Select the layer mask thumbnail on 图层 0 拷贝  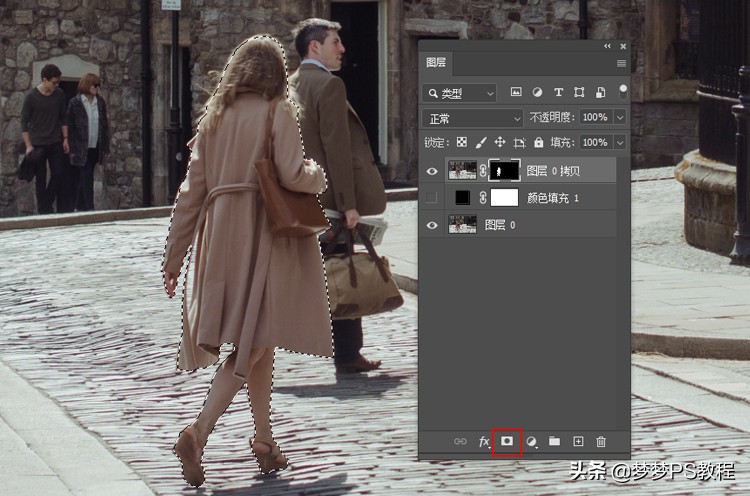(503, 171)
